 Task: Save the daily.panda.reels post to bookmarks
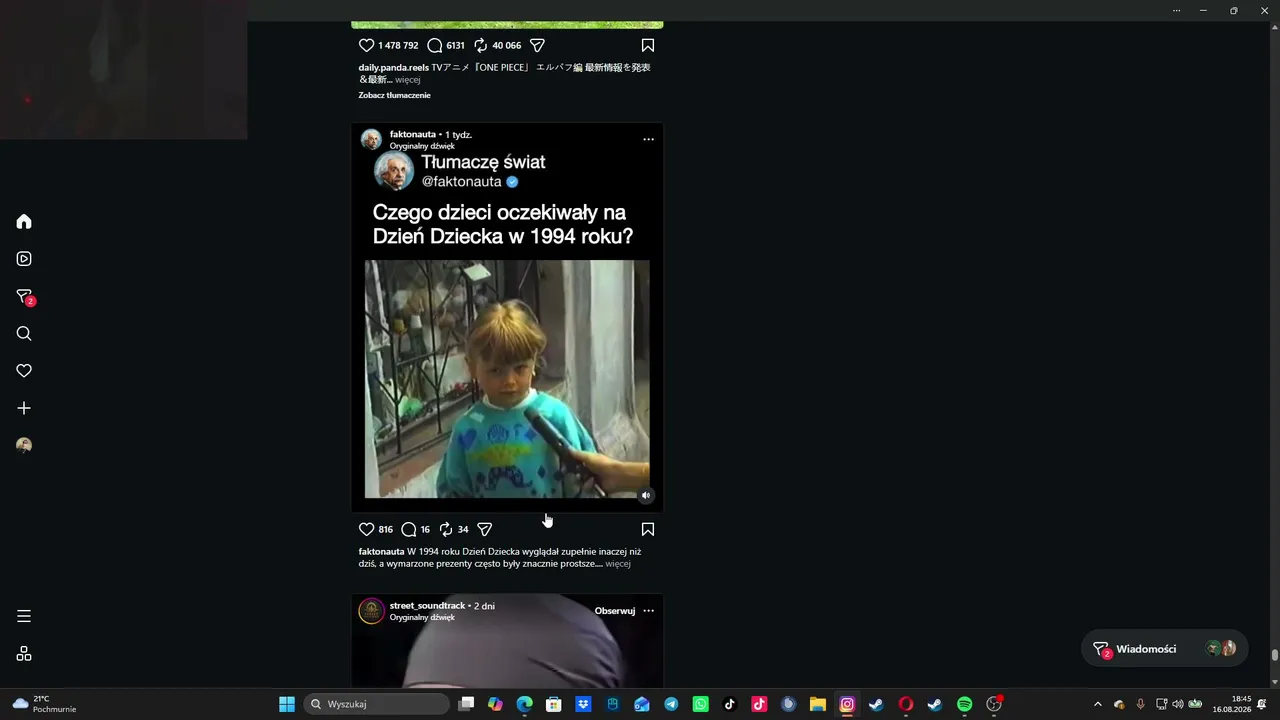point(648,45)
